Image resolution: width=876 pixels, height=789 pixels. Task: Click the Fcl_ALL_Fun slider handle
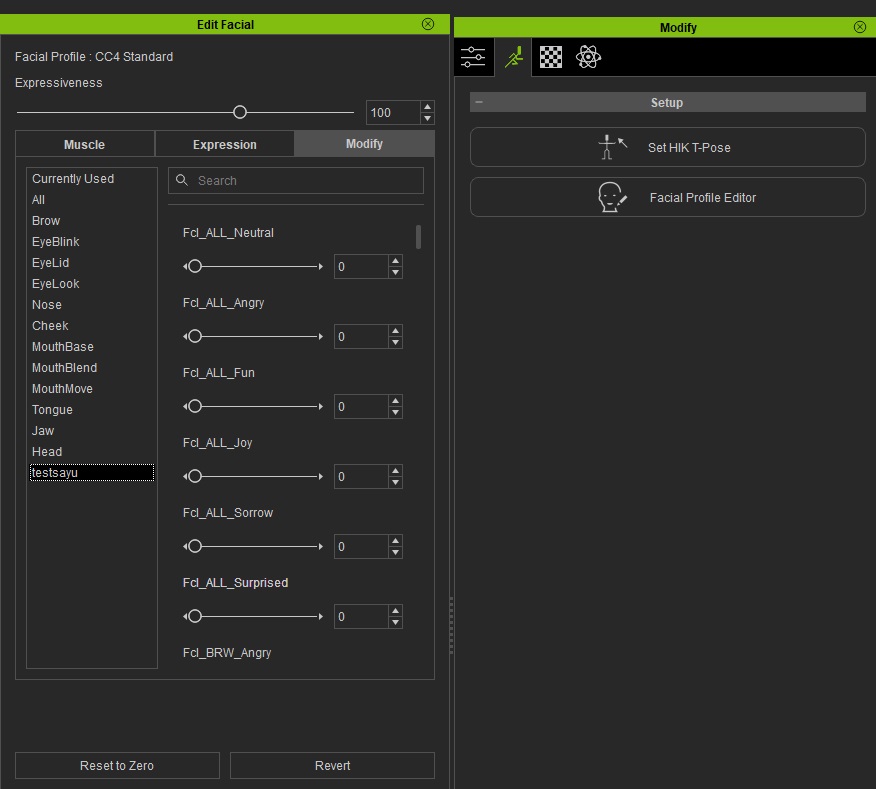click(194, 406)
